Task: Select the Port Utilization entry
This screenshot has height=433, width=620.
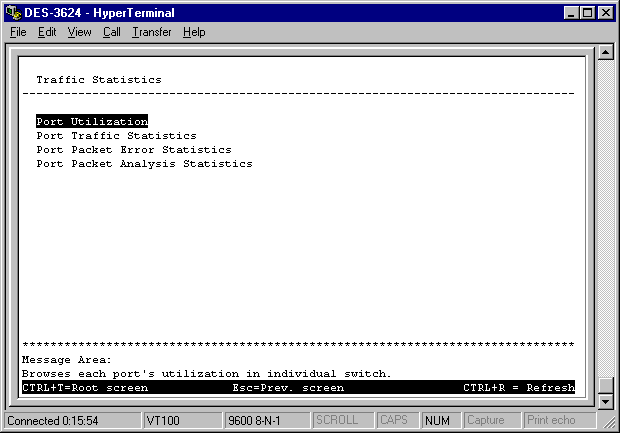Action: (92, 122)
